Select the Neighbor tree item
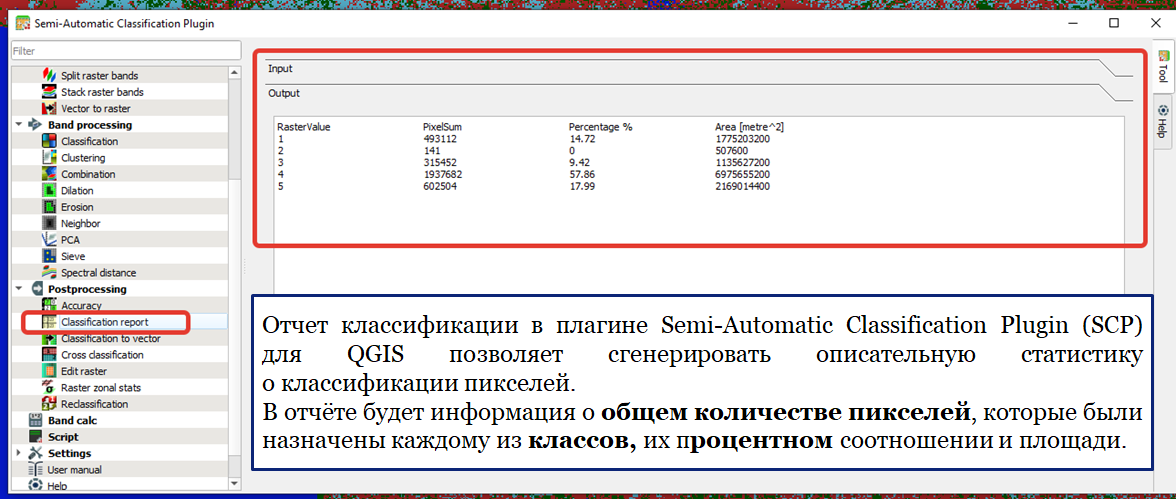This screenshot has height=499, width=1176. coord(81,224)
